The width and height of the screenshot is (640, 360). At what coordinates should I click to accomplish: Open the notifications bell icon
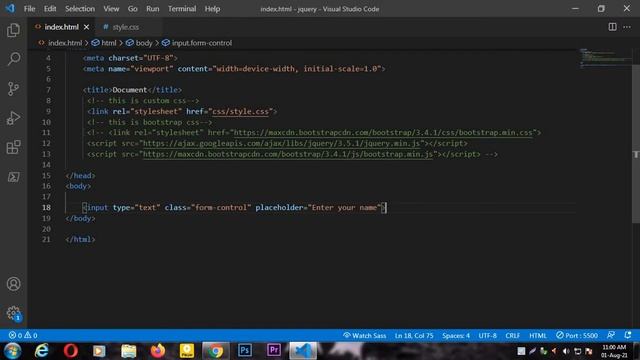pyautogui.click(x=628, y=335)
